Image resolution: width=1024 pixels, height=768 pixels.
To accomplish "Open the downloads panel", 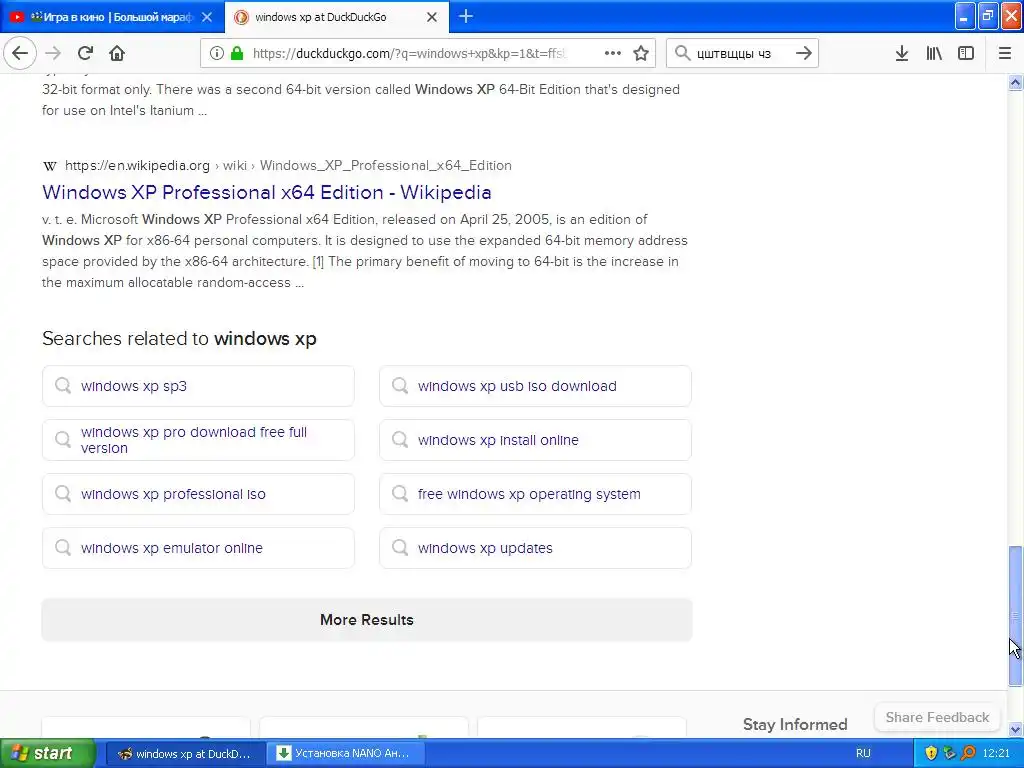I will point(901,54).
